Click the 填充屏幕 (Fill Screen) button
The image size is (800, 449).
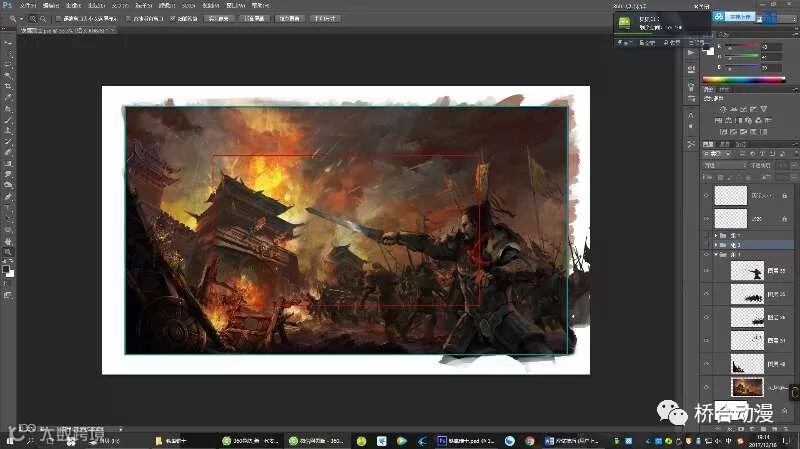[x=289, y=19]
